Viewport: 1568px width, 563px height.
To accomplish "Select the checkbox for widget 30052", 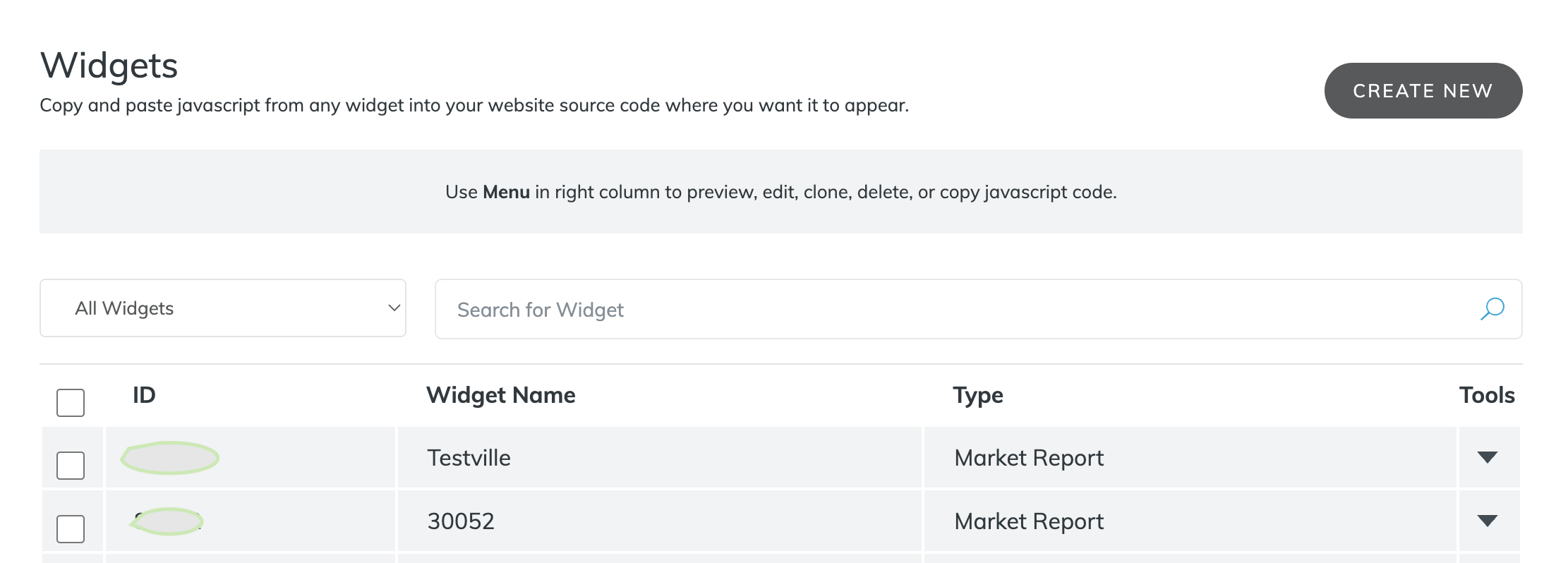I will 71,529.
